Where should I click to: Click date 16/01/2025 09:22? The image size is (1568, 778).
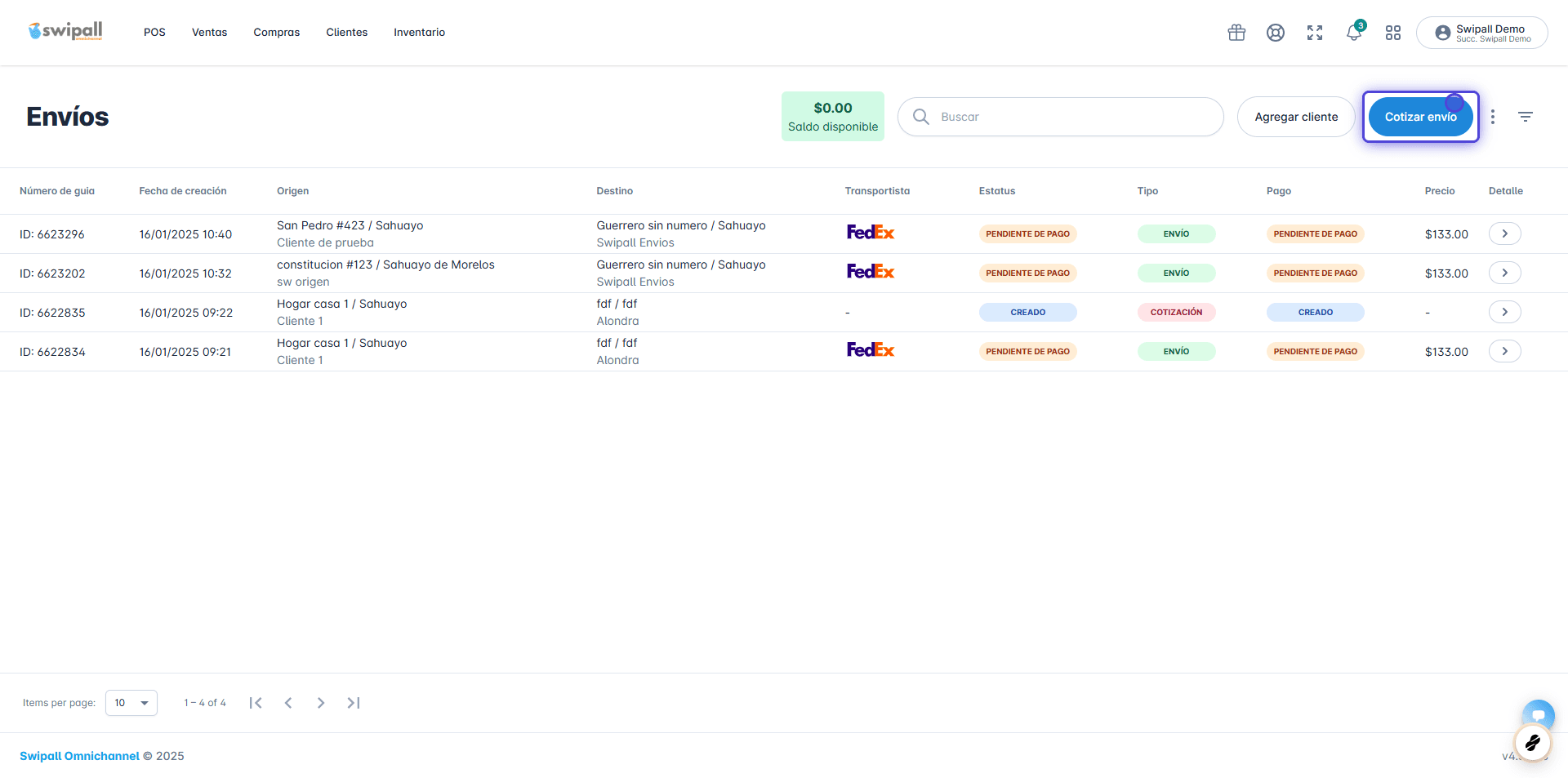(x=186, y=313)
